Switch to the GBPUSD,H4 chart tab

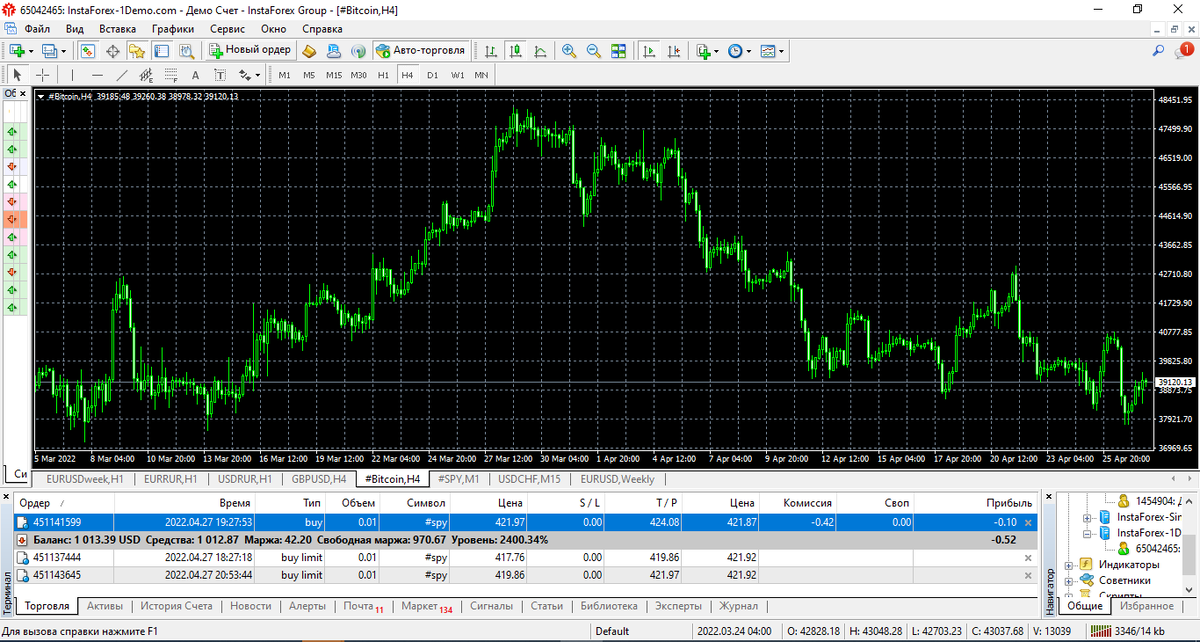[319, 479]
